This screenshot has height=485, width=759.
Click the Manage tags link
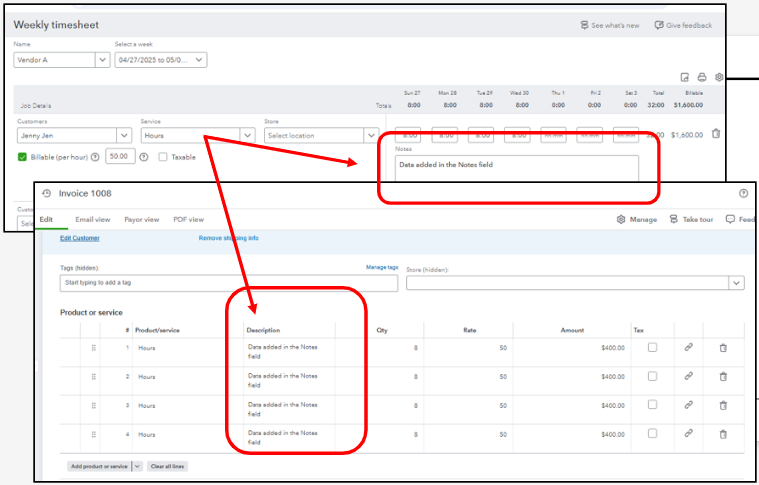[x=382, y=267]
